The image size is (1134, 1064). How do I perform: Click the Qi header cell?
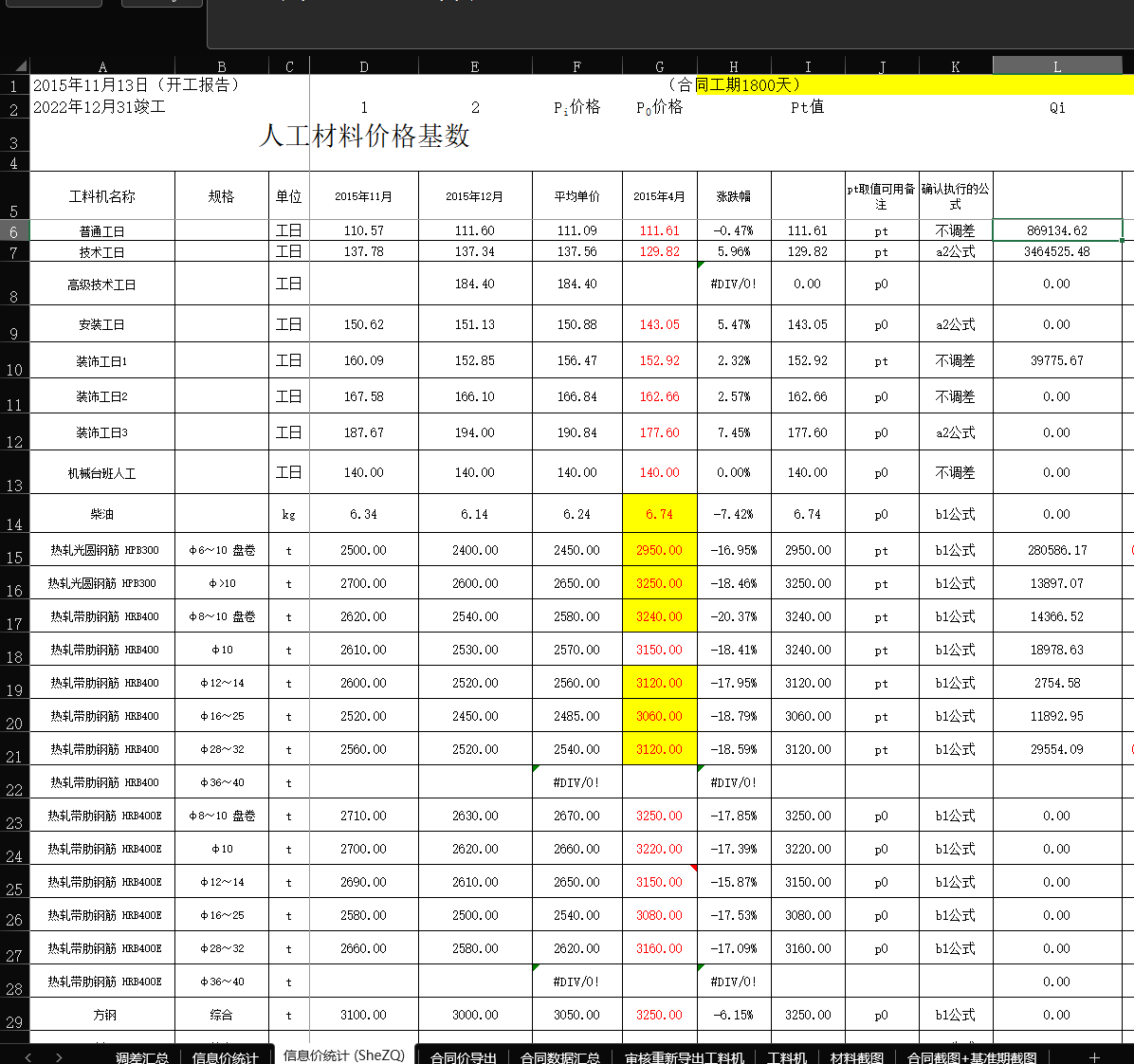click(1057, 108)
